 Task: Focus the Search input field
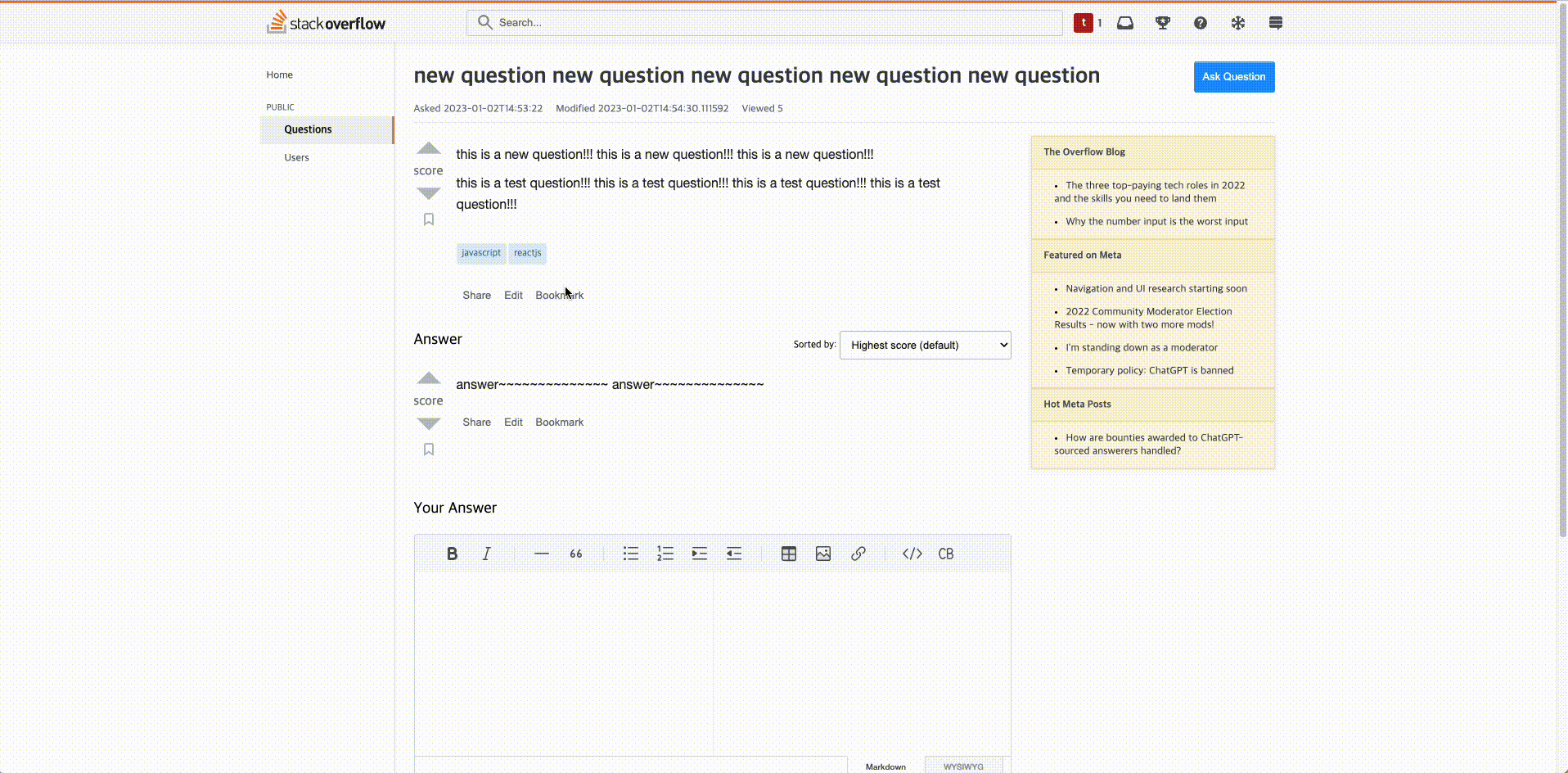[764, 22]
